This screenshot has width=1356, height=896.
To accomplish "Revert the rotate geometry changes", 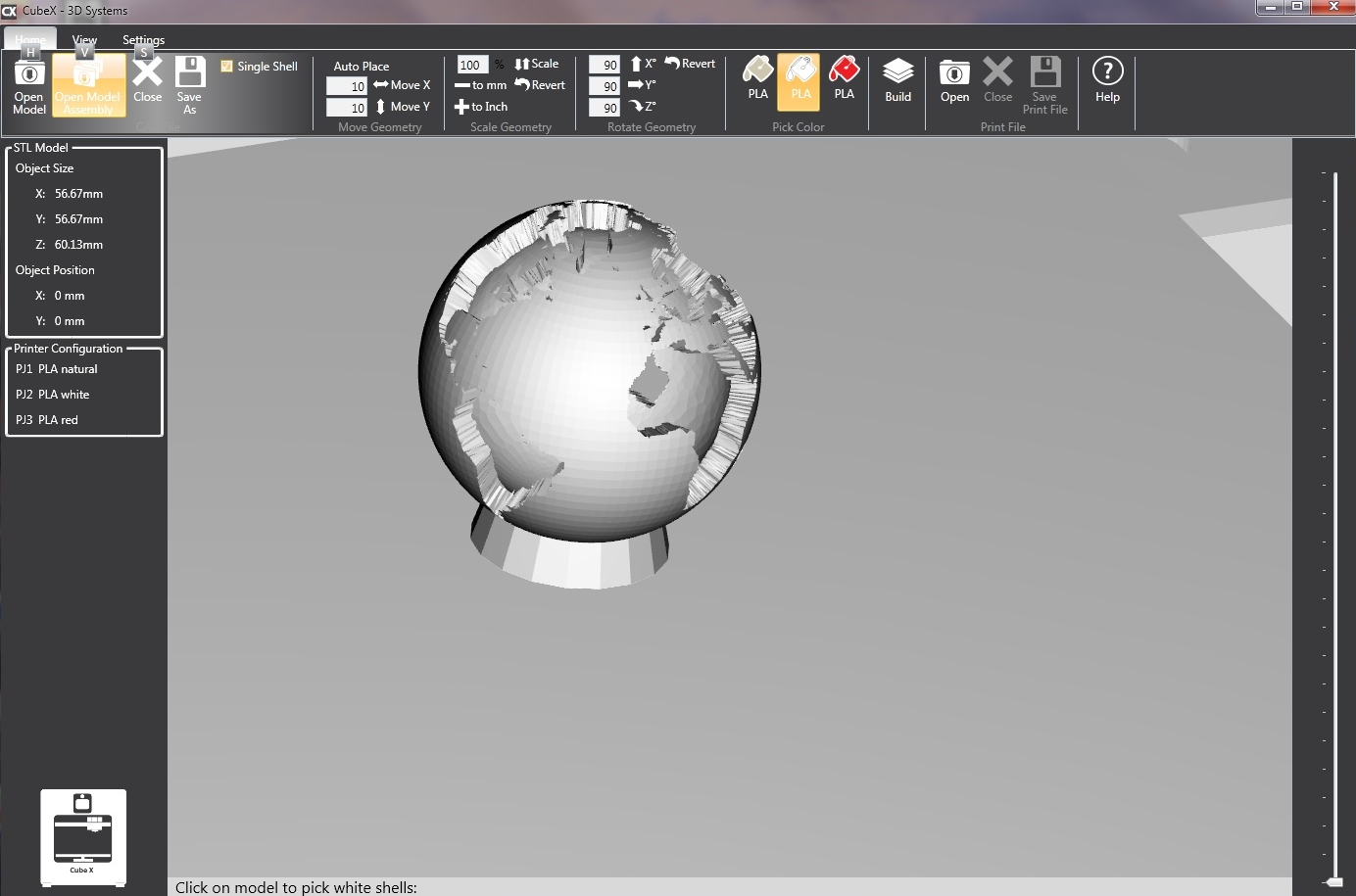I will coord(690,64).
